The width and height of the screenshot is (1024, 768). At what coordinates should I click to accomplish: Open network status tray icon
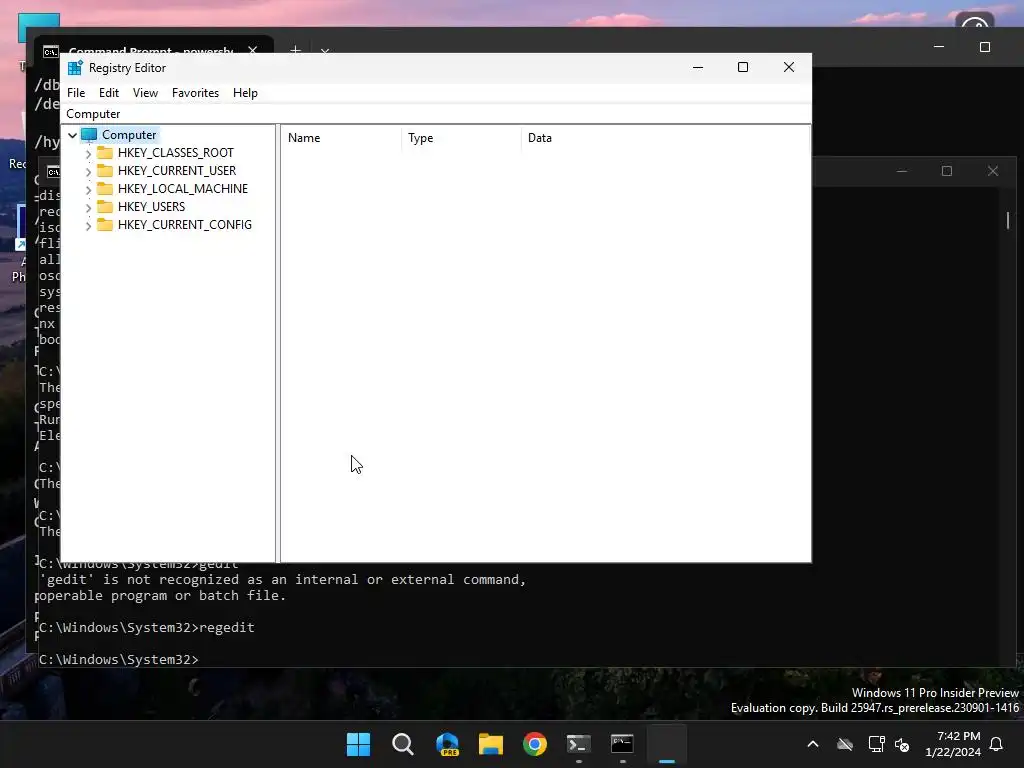pyautogui.click(x=876, y=744)
